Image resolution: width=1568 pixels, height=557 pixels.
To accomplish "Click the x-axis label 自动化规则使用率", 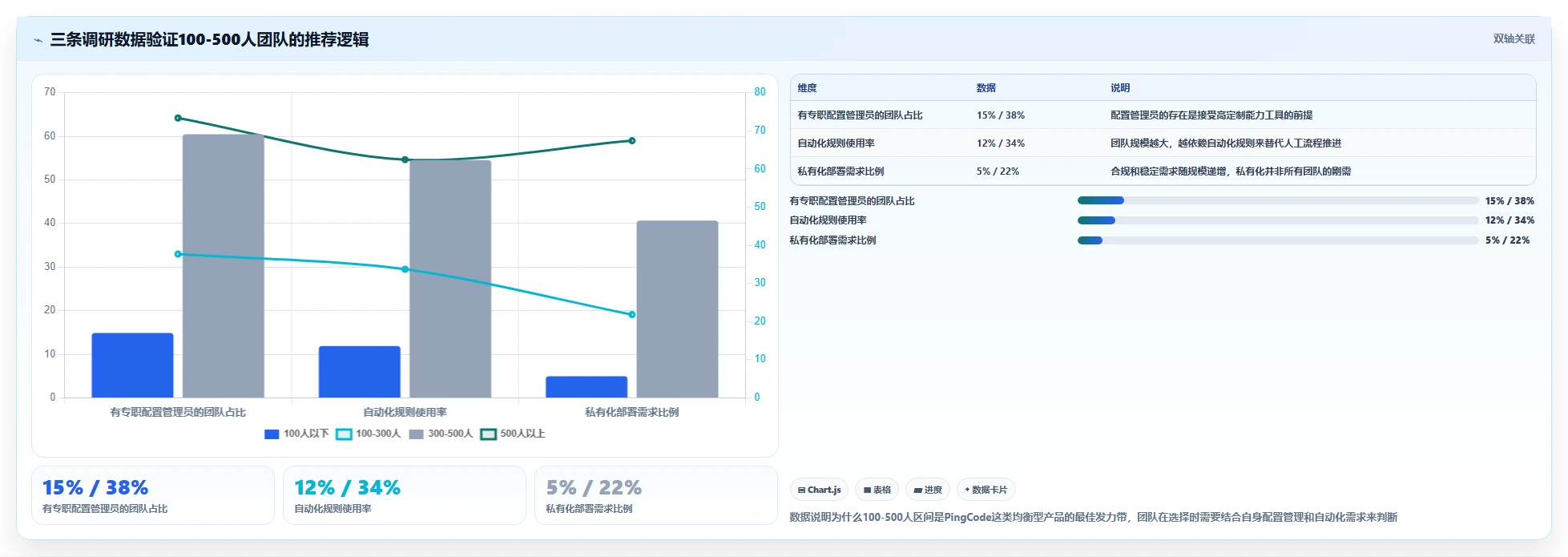I will pyautogui.click(x=405, y=413).
